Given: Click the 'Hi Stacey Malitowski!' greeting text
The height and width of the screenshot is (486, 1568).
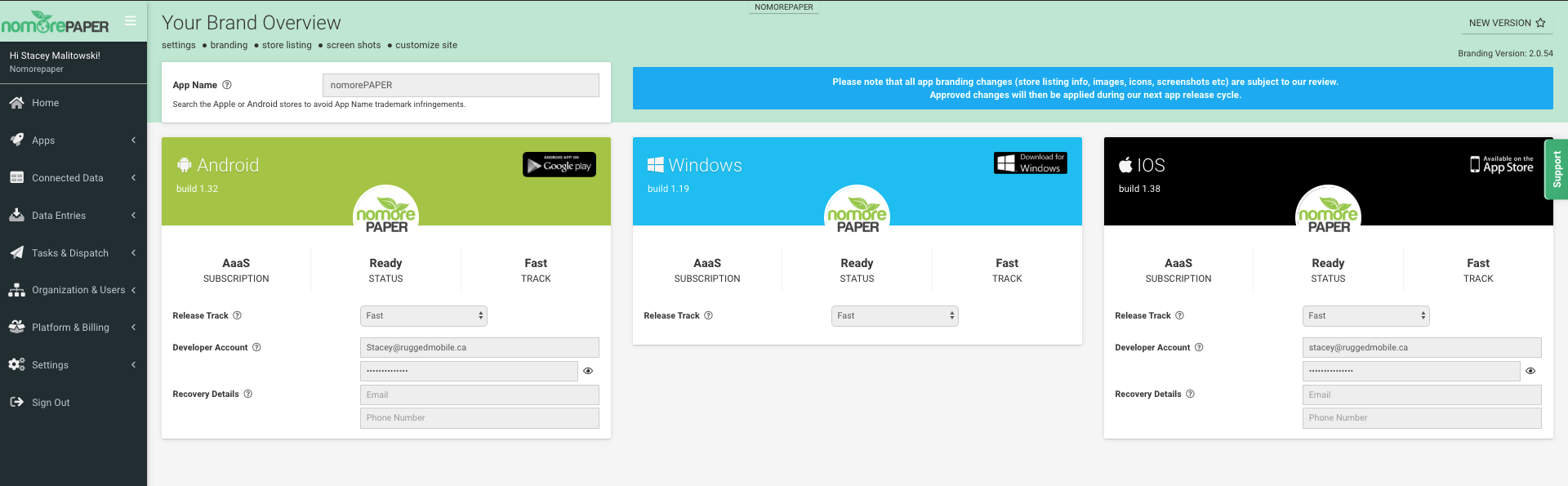Looking at the screenshot, I should 55,56.
